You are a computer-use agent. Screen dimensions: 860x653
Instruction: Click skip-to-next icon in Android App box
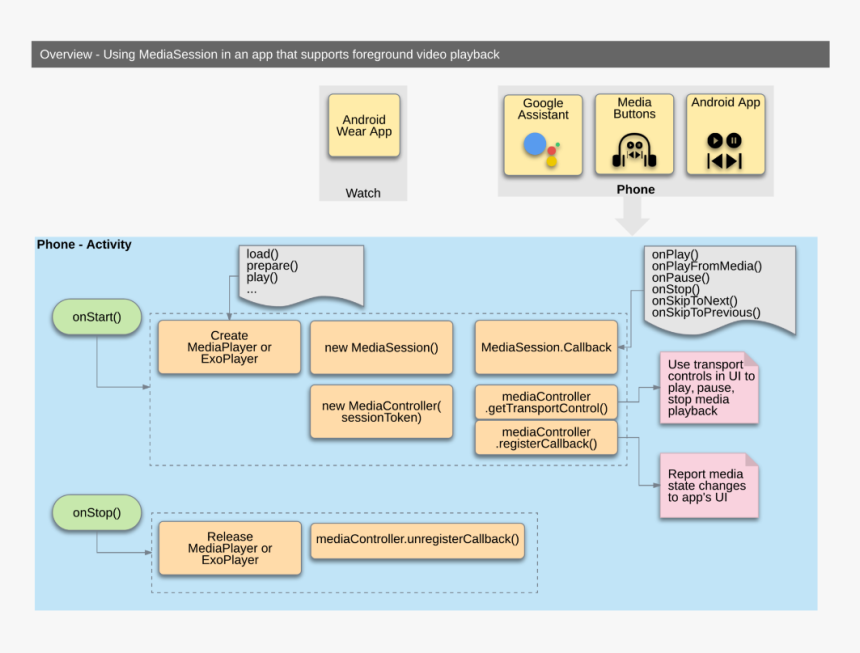point(734,161)
